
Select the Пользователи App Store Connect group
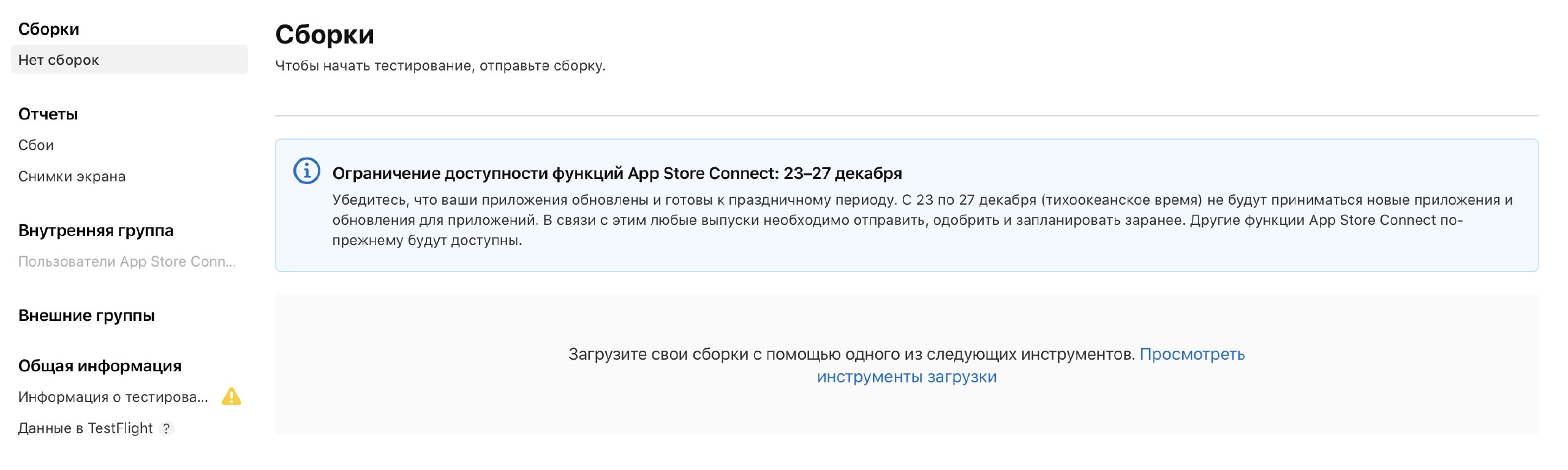click(127, 262)
